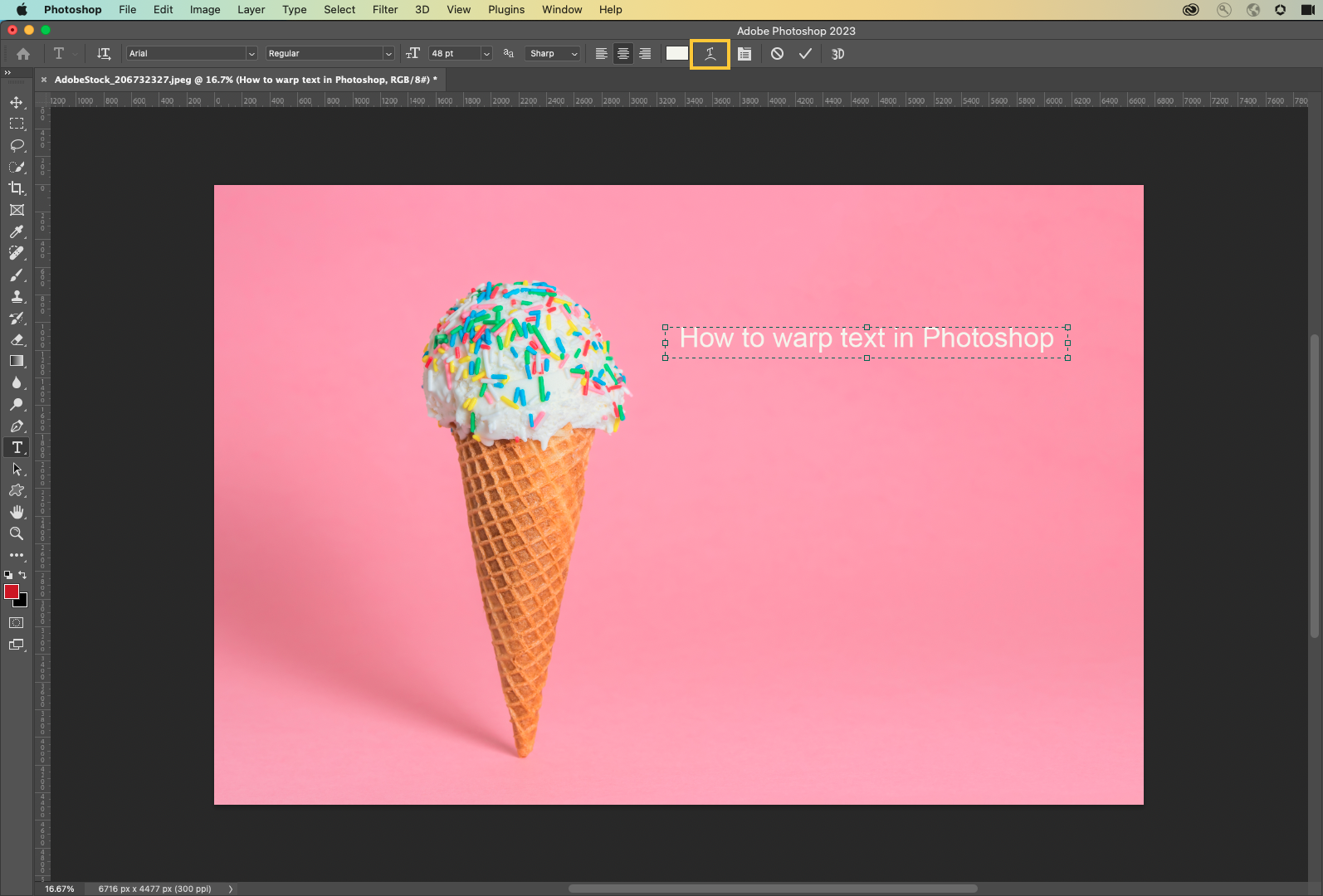Open the Layer menu
Image resolution: width=1323 pixels, height=896 pixels.
(x=251, y=10)
